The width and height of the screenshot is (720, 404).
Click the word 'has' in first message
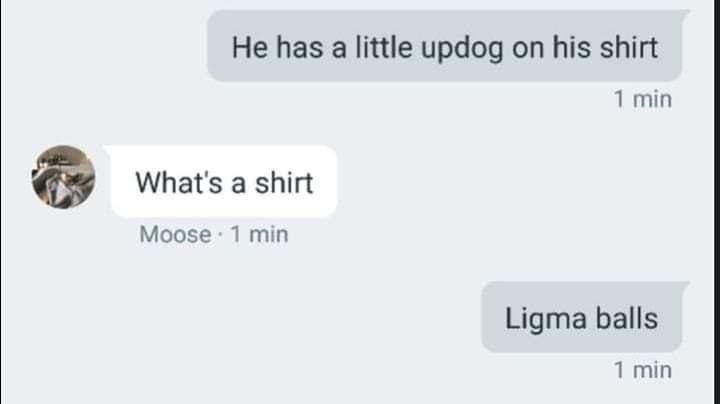[299, 47]
